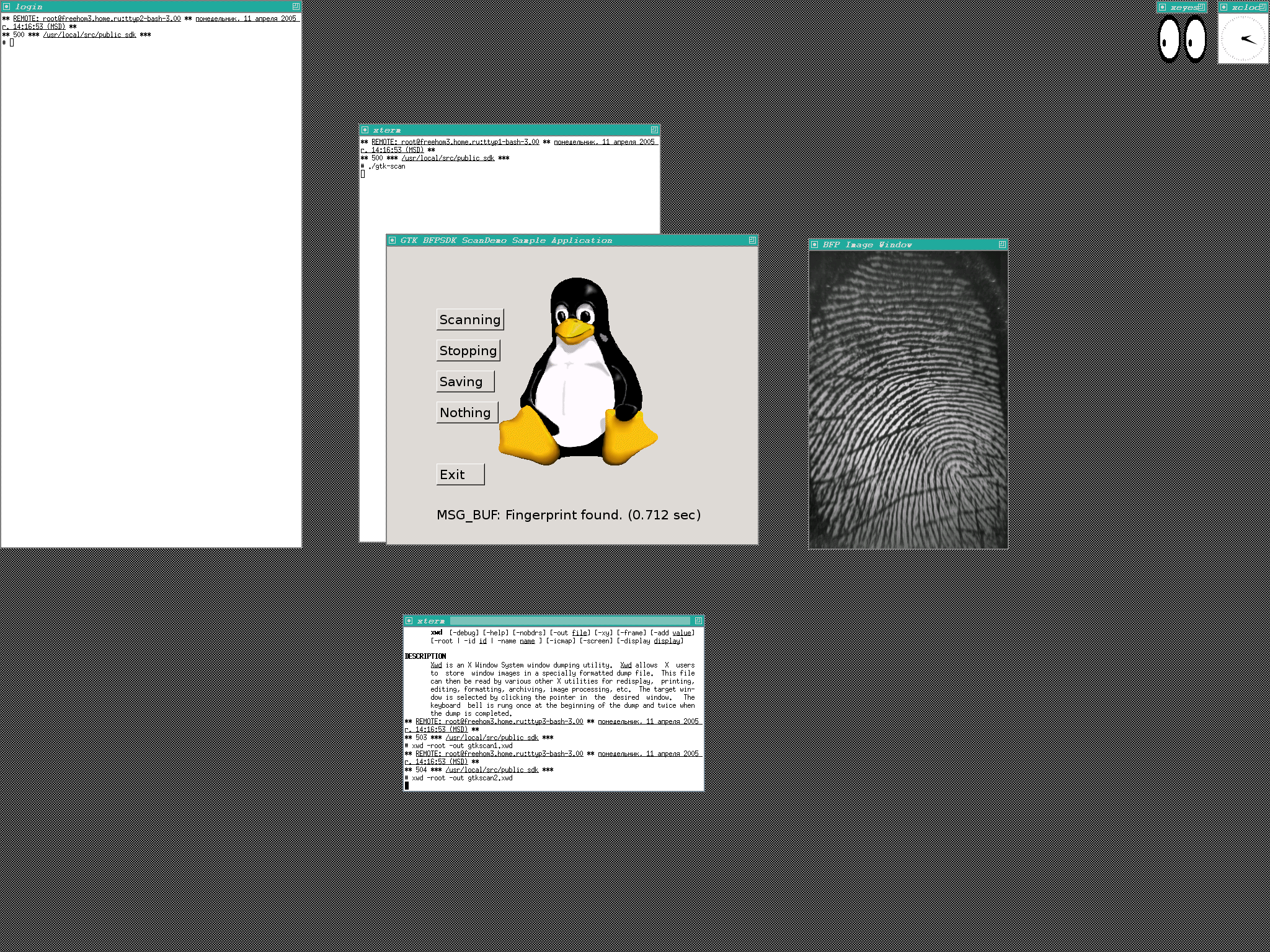This screenshot has width=1270, height=952.
Task: Click resize icon of bottom xwd xterm
Action: pyautogui.click(x=698, y=620)
